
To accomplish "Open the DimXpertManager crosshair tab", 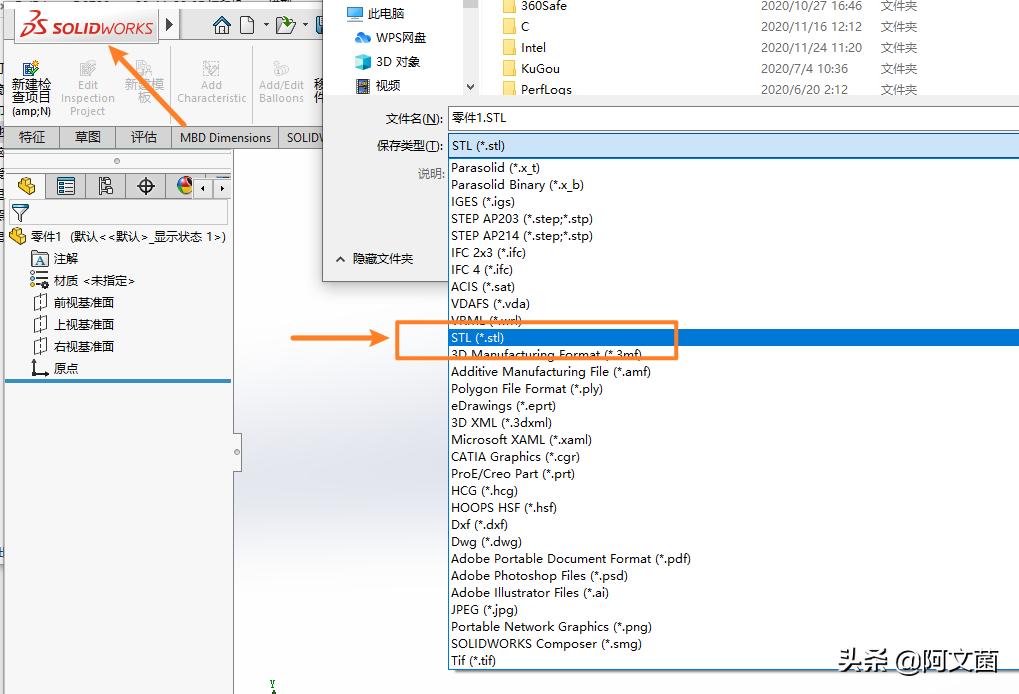I will click(146, 186).
